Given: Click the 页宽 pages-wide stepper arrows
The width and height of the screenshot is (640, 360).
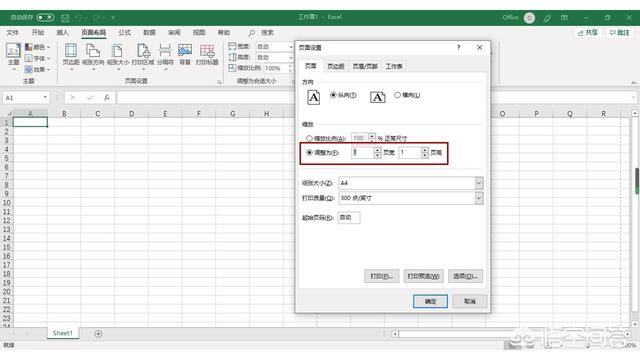Looking at the screenshot, I should tap(377, 153).
